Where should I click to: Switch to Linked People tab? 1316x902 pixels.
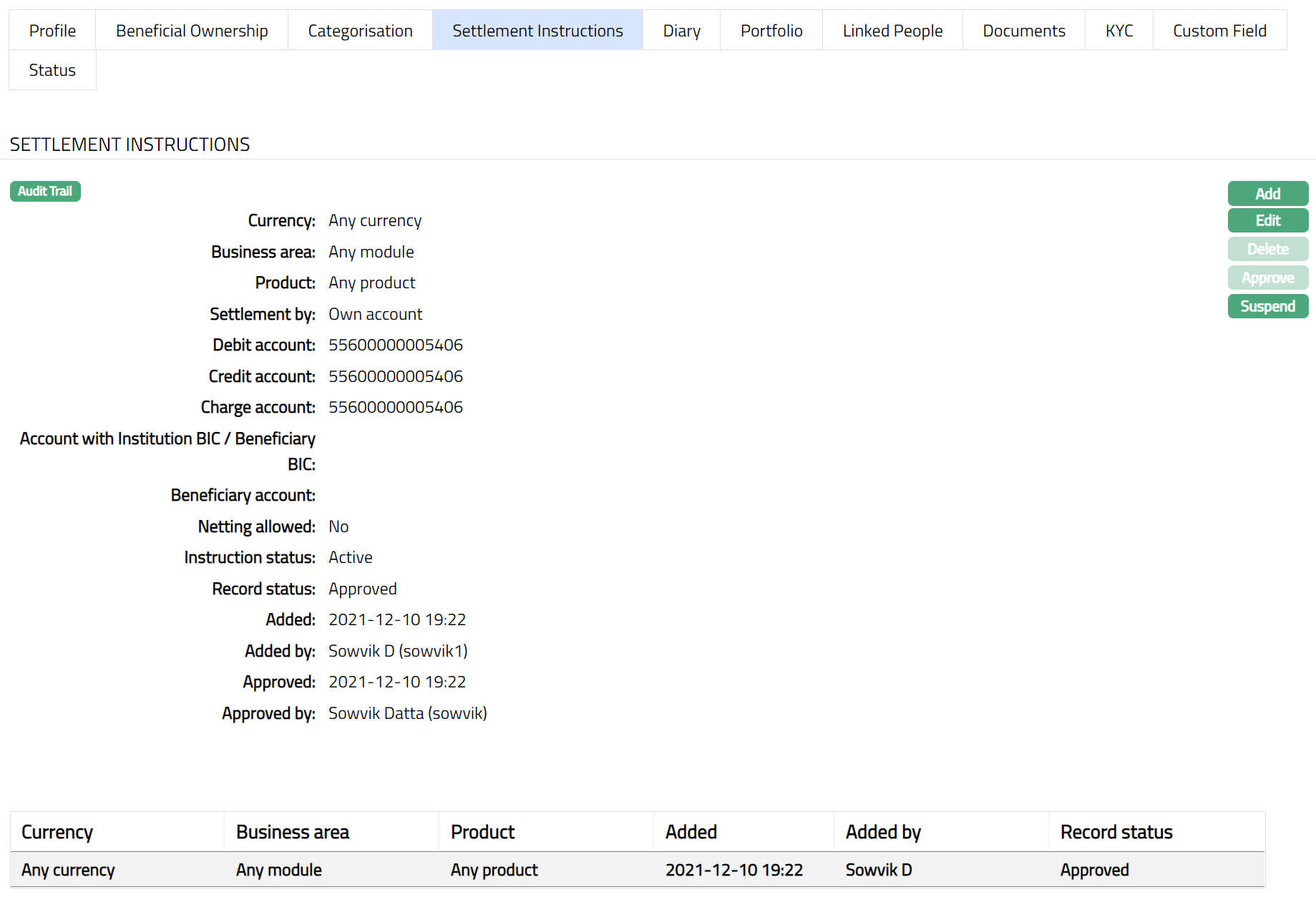click(892, 31)
